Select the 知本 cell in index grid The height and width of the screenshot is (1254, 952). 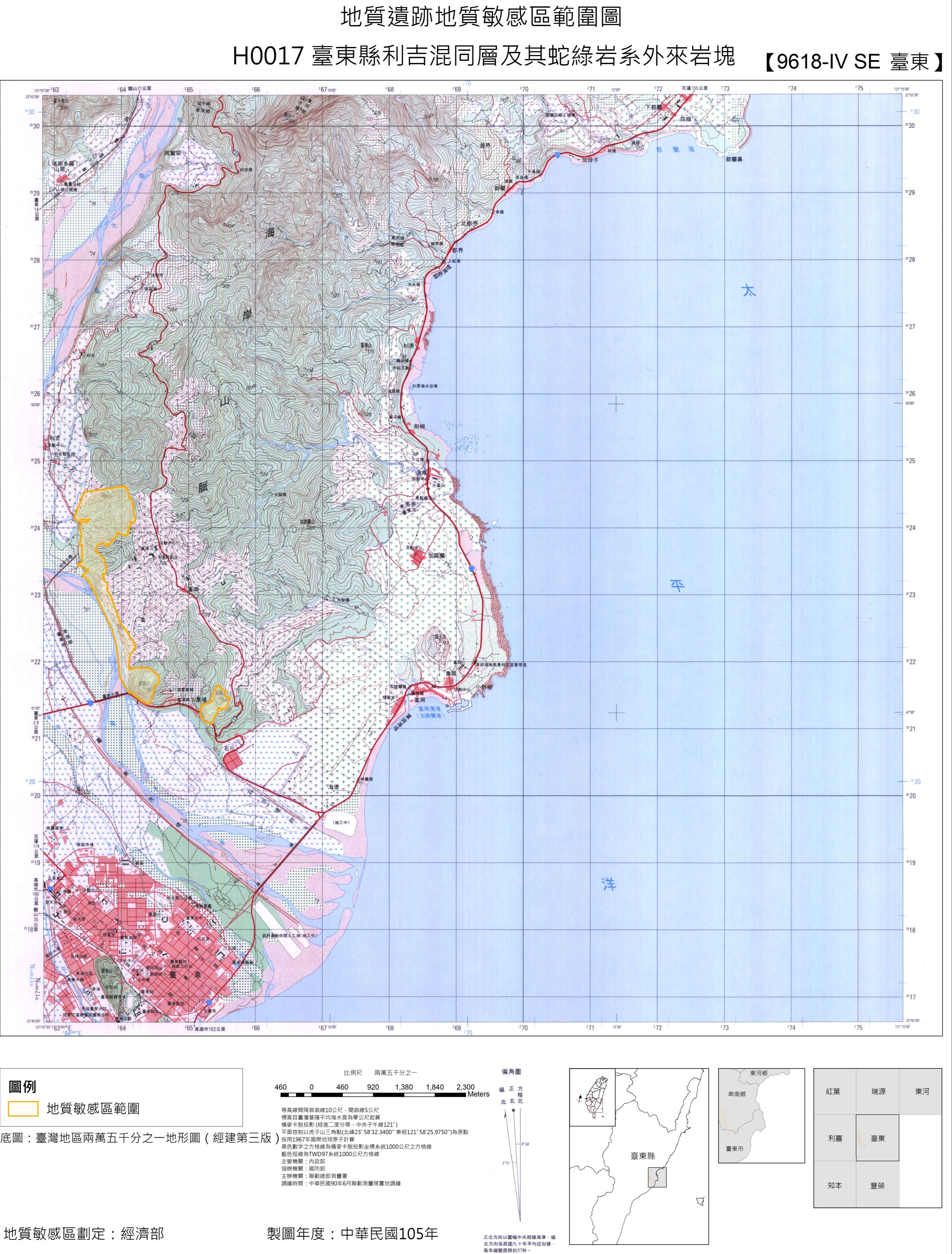point(834,1185)
